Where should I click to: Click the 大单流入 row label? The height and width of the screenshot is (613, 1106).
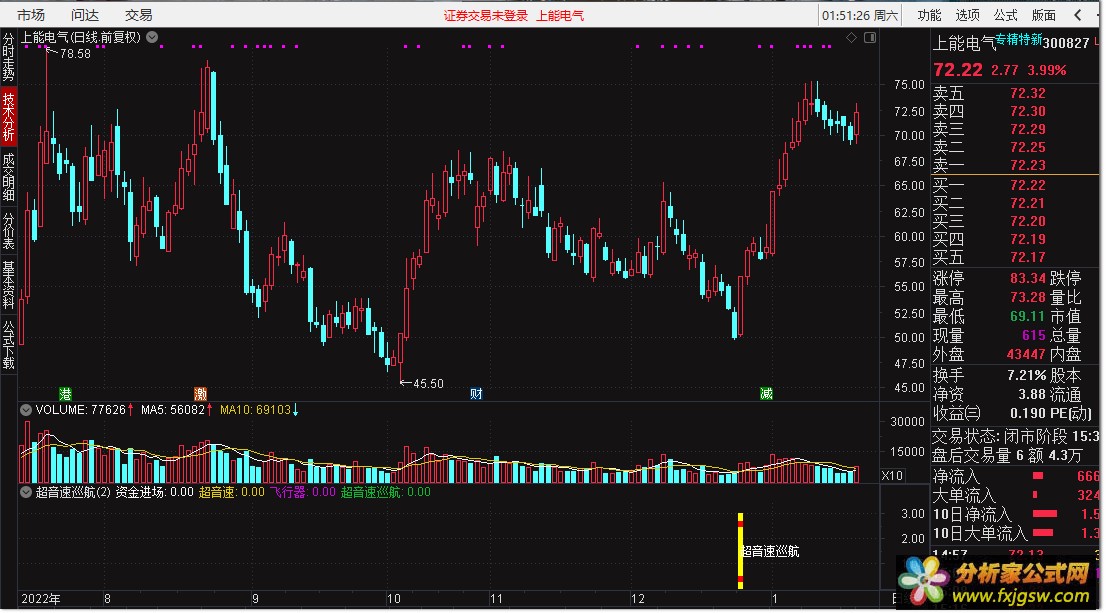(x=964, y=495)
